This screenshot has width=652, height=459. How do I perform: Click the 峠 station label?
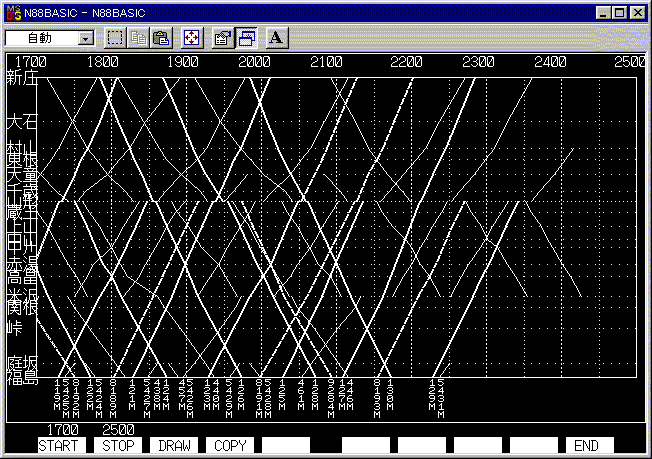click(x=15, y=328)
